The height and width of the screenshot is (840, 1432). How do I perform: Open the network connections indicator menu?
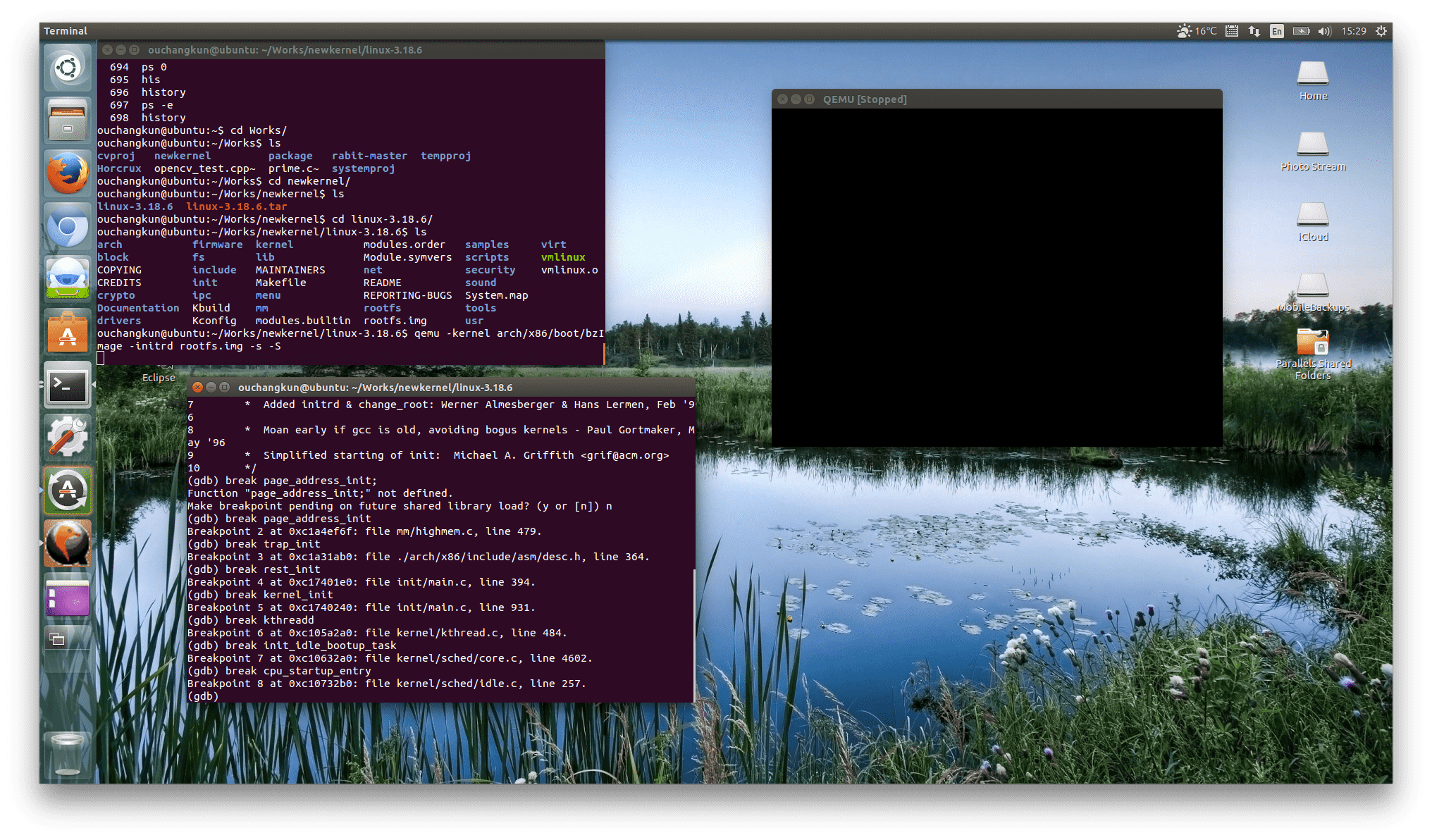pyautogui.click(x=1254, y=31)
